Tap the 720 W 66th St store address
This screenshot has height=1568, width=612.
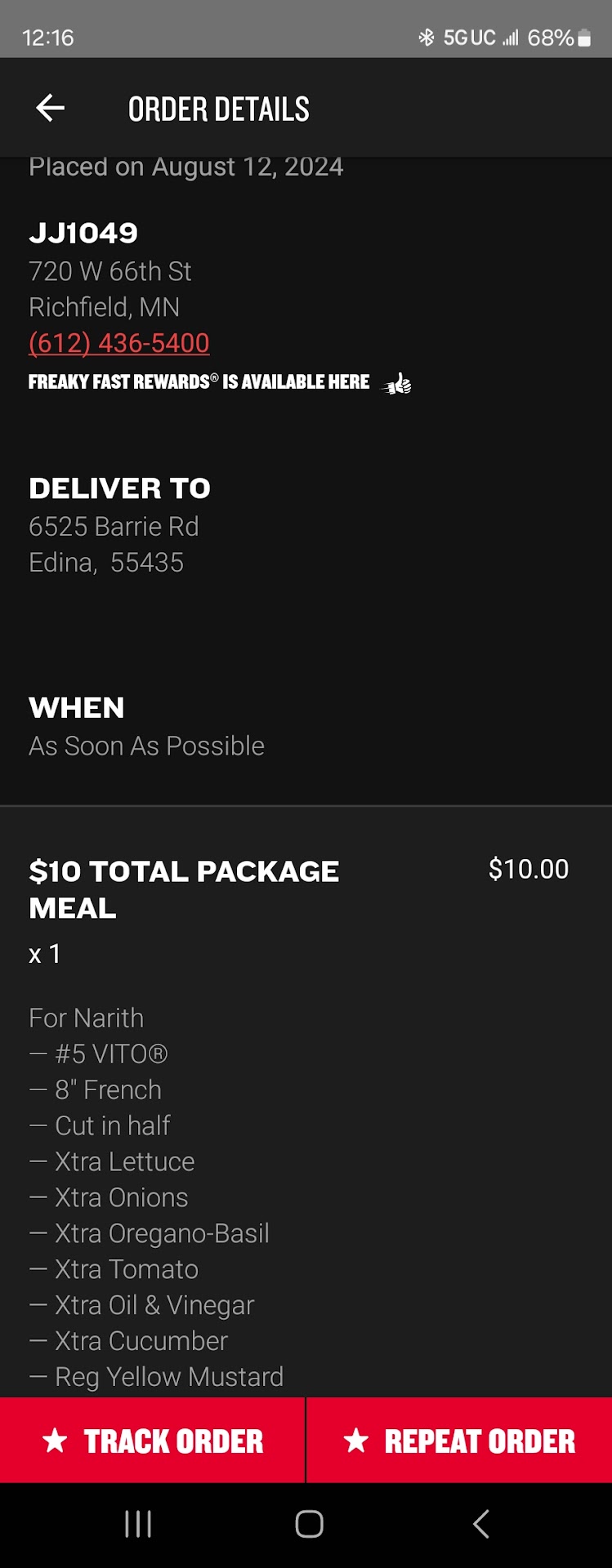(110, 271)
